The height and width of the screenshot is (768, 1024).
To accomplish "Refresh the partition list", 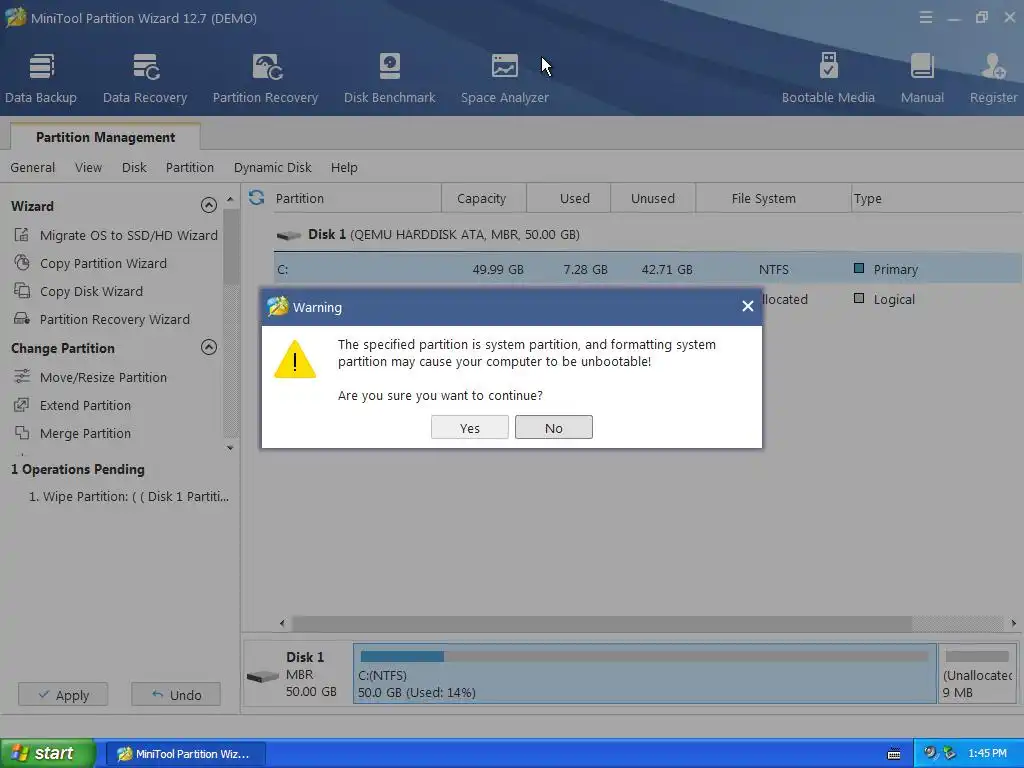I will 257,197.
